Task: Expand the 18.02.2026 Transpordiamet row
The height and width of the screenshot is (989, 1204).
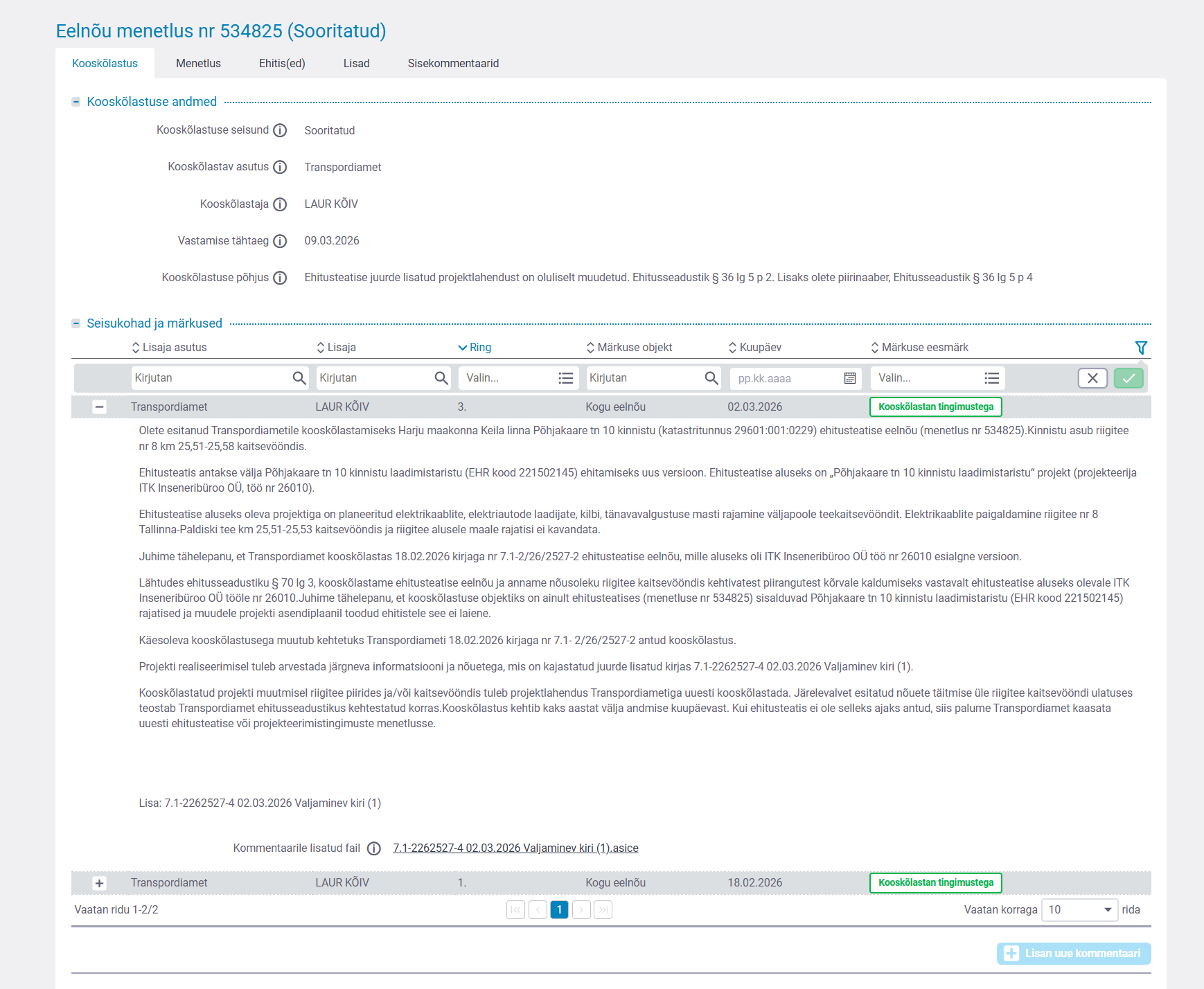Action: click(99, 883)
